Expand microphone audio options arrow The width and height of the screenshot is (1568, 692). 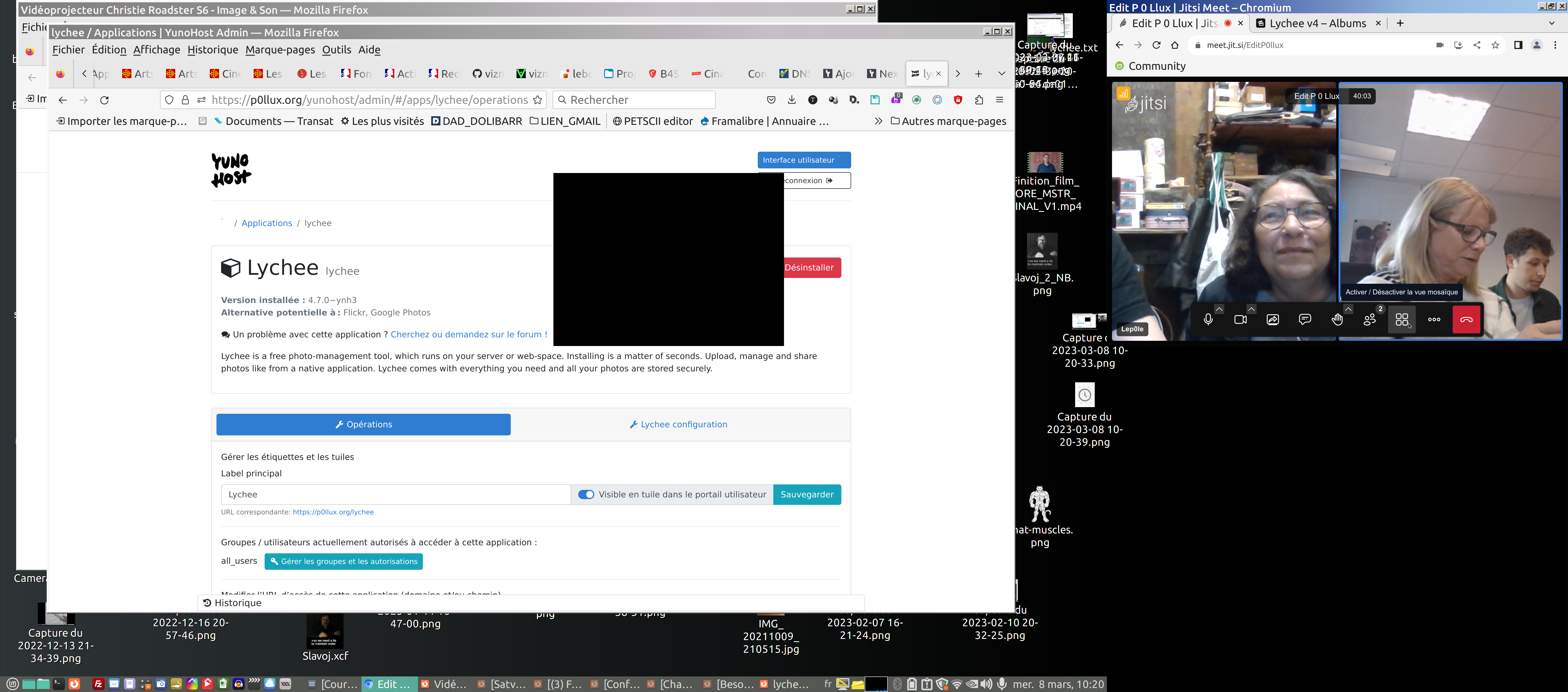point(1219,309)
